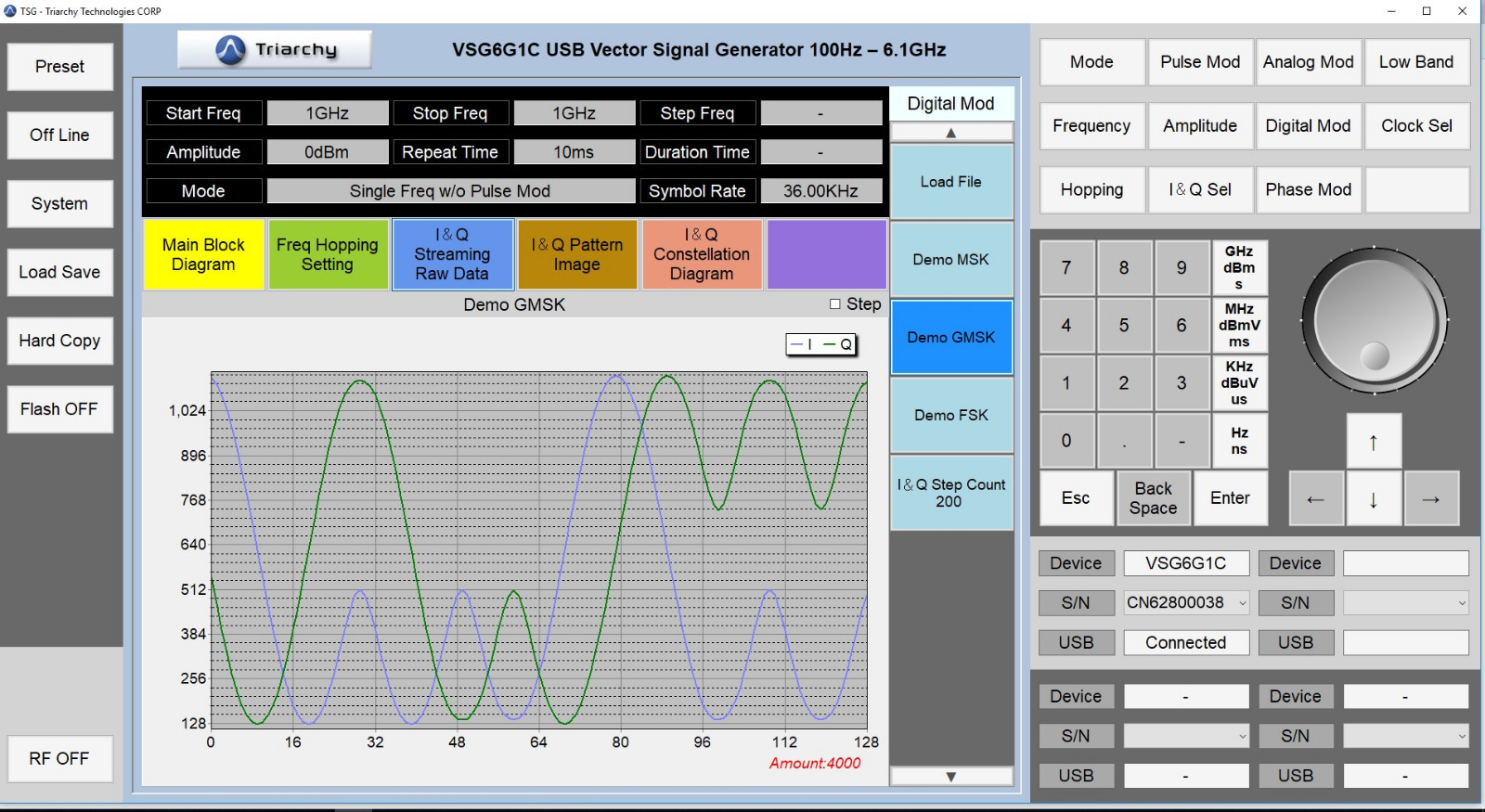Click the Preset button

60,67
